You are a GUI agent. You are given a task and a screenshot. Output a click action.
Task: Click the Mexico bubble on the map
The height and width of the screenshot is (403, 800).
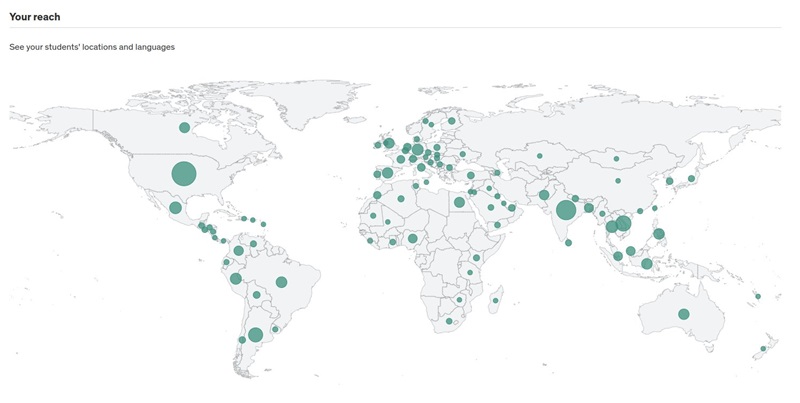(x=175, y=208)
